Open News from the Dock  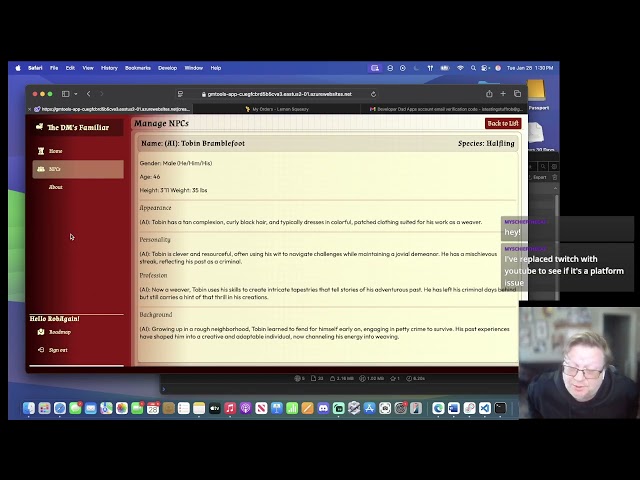click(x=261, y=408)
